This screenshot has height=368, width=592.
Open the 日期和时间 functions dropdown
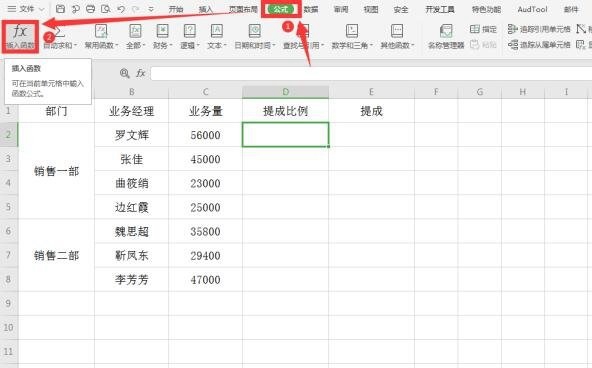tap(255, 37)
